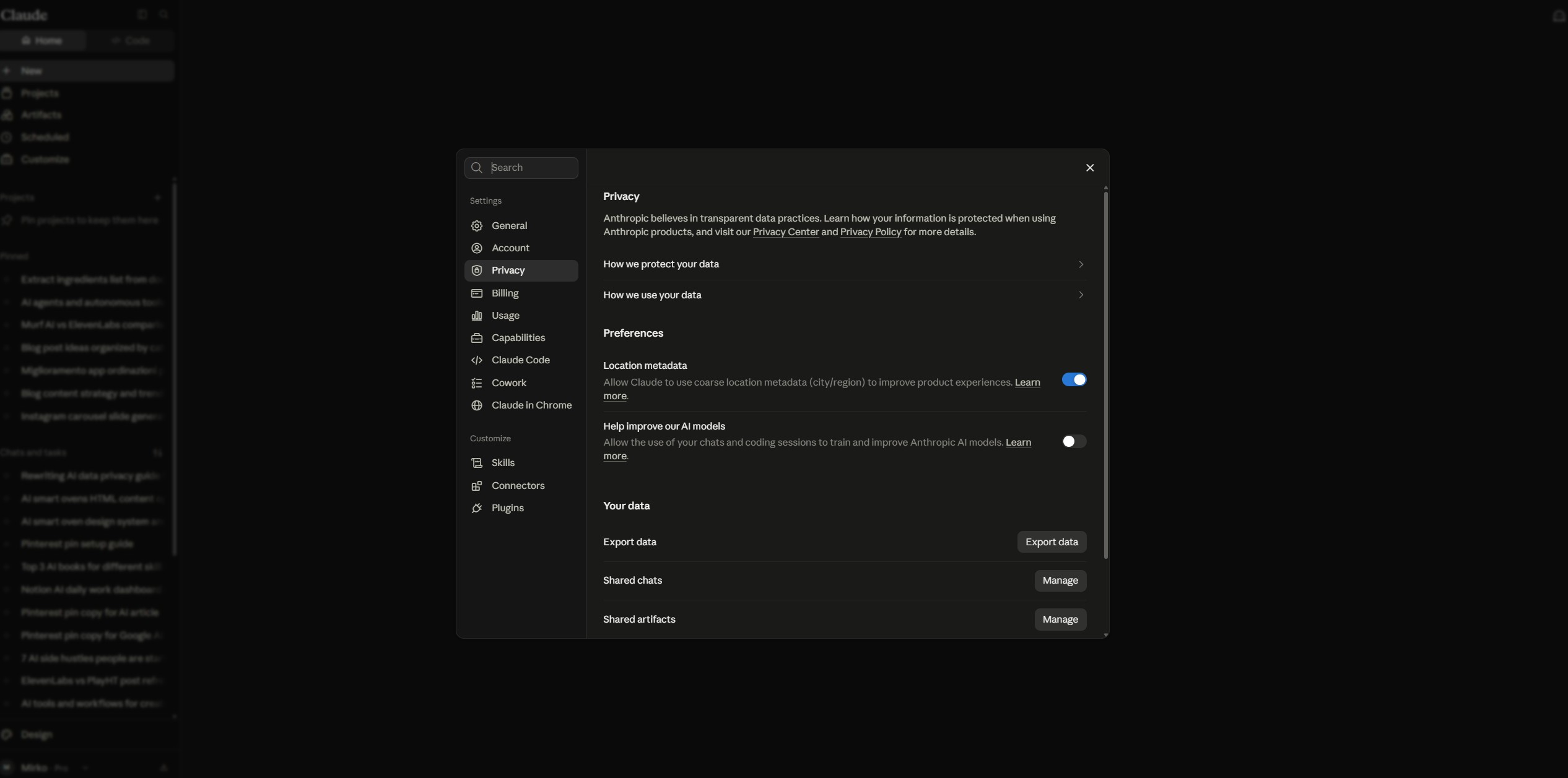
Task: Open Learn more link under Location metadata
Action: click(1027, 383)
